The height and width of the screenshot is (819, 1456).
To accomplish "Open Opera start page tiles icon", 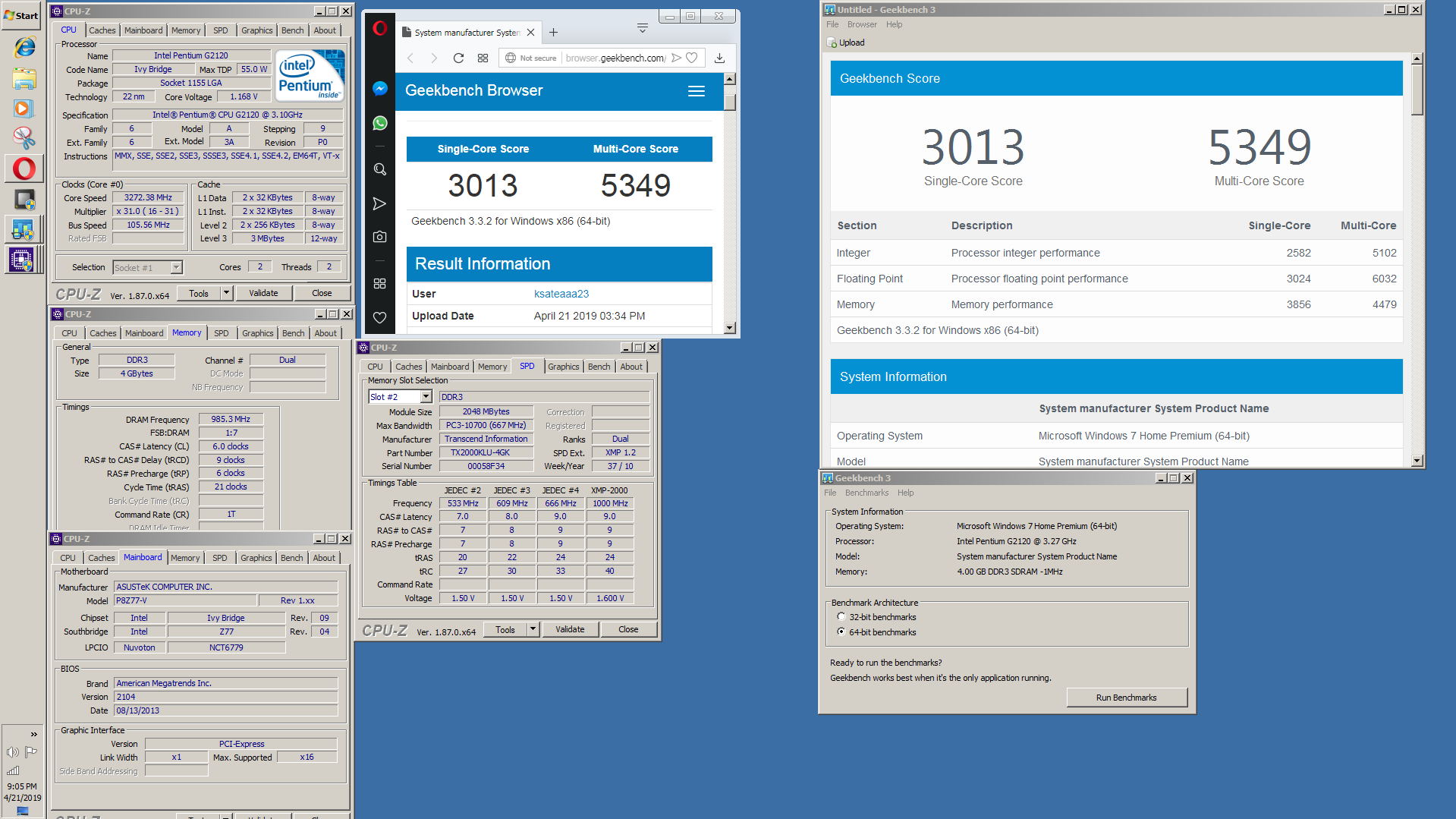I will point(483,58).
